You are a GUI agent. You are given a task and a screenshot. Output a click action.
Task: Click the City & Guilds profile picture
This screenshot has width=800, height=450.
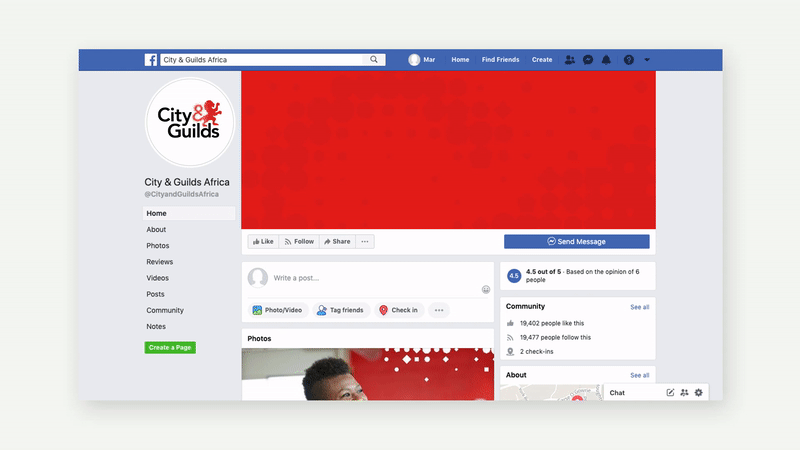(x=190, y=122)
